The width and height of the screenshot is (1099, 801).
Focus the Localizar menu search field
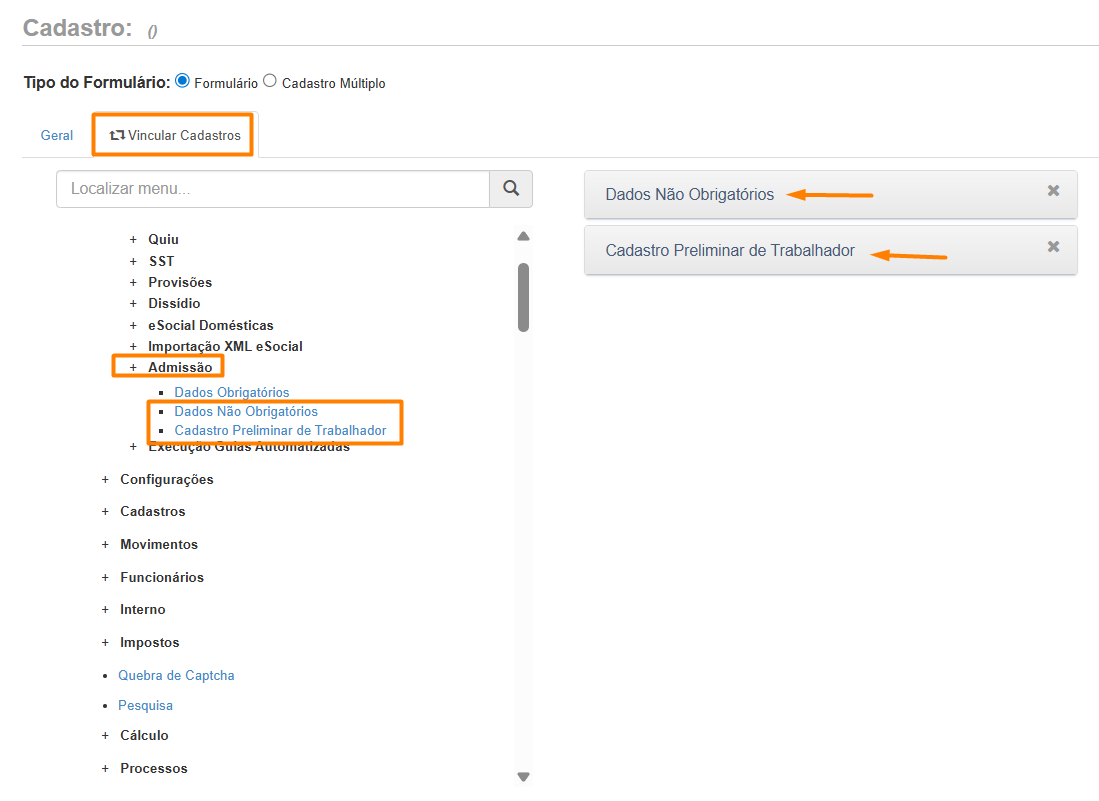(x=272, y=188)
